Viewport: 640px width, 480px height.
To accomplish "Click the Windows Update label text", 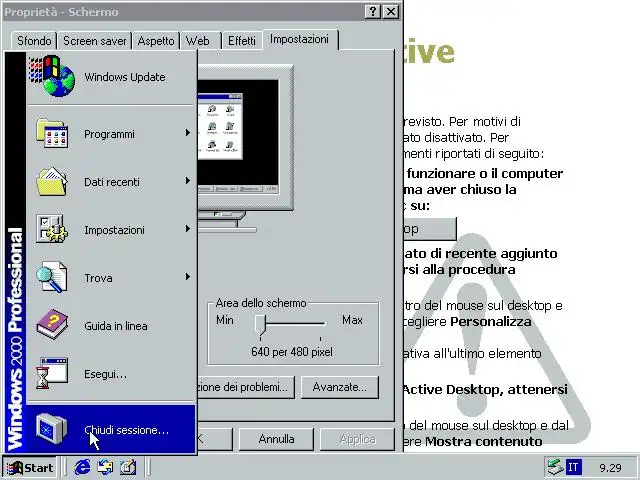I will coord(125,77).
